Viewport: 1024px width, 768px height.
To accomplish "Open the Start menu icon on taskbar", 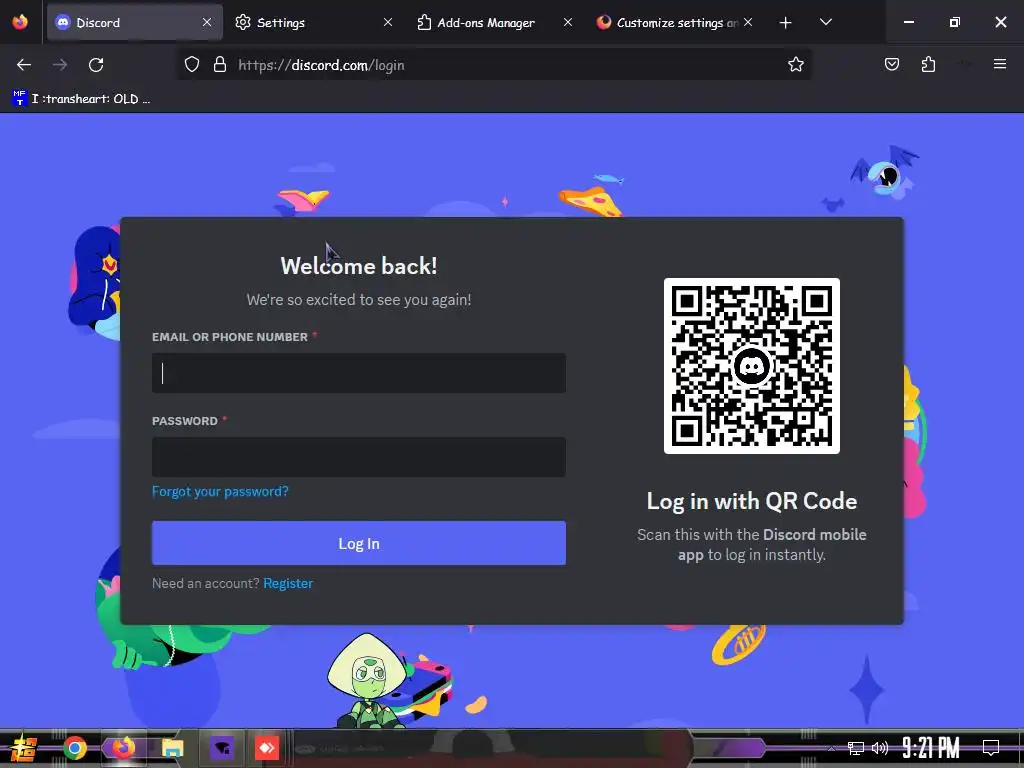I will (24, 748).
